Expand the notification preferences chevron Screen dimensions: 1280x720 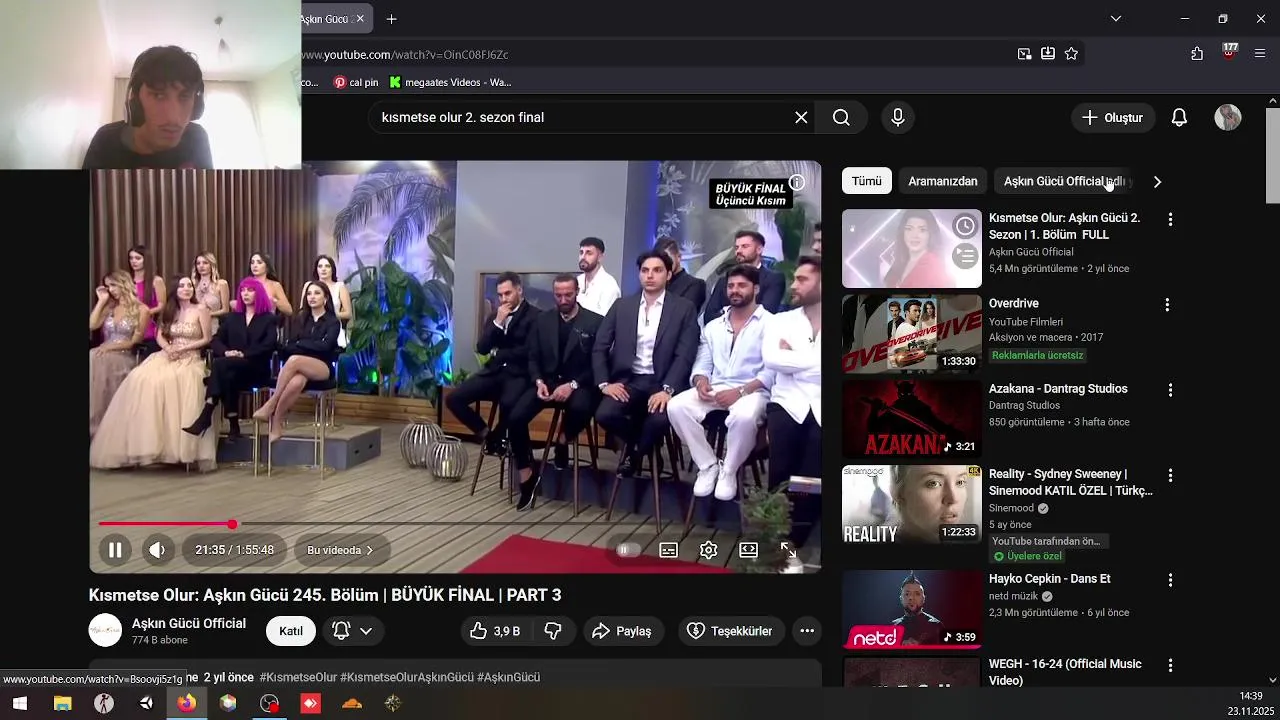click(x=366, y=631)
